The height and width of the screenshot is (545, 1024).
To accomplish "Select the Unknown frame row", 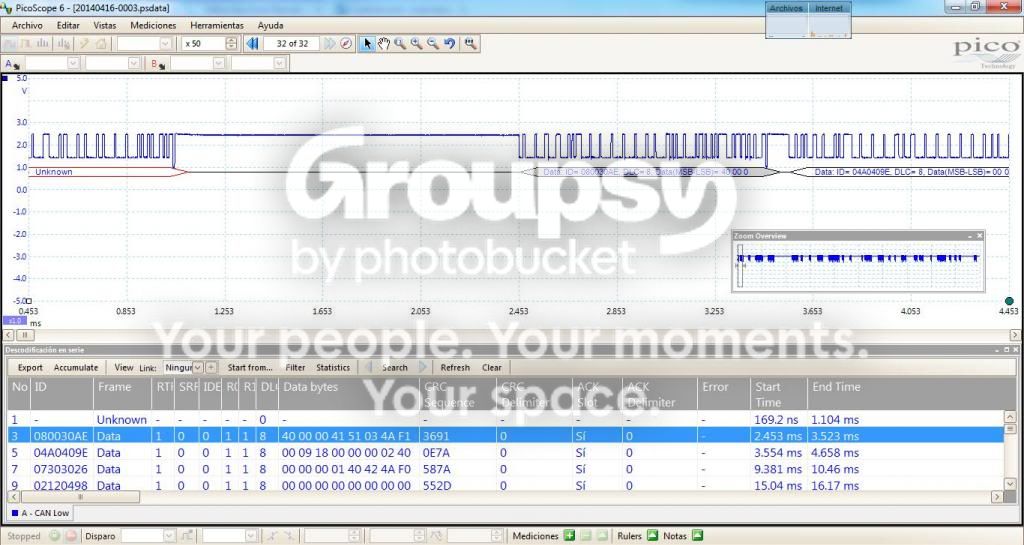I will [x=505, y=420].
